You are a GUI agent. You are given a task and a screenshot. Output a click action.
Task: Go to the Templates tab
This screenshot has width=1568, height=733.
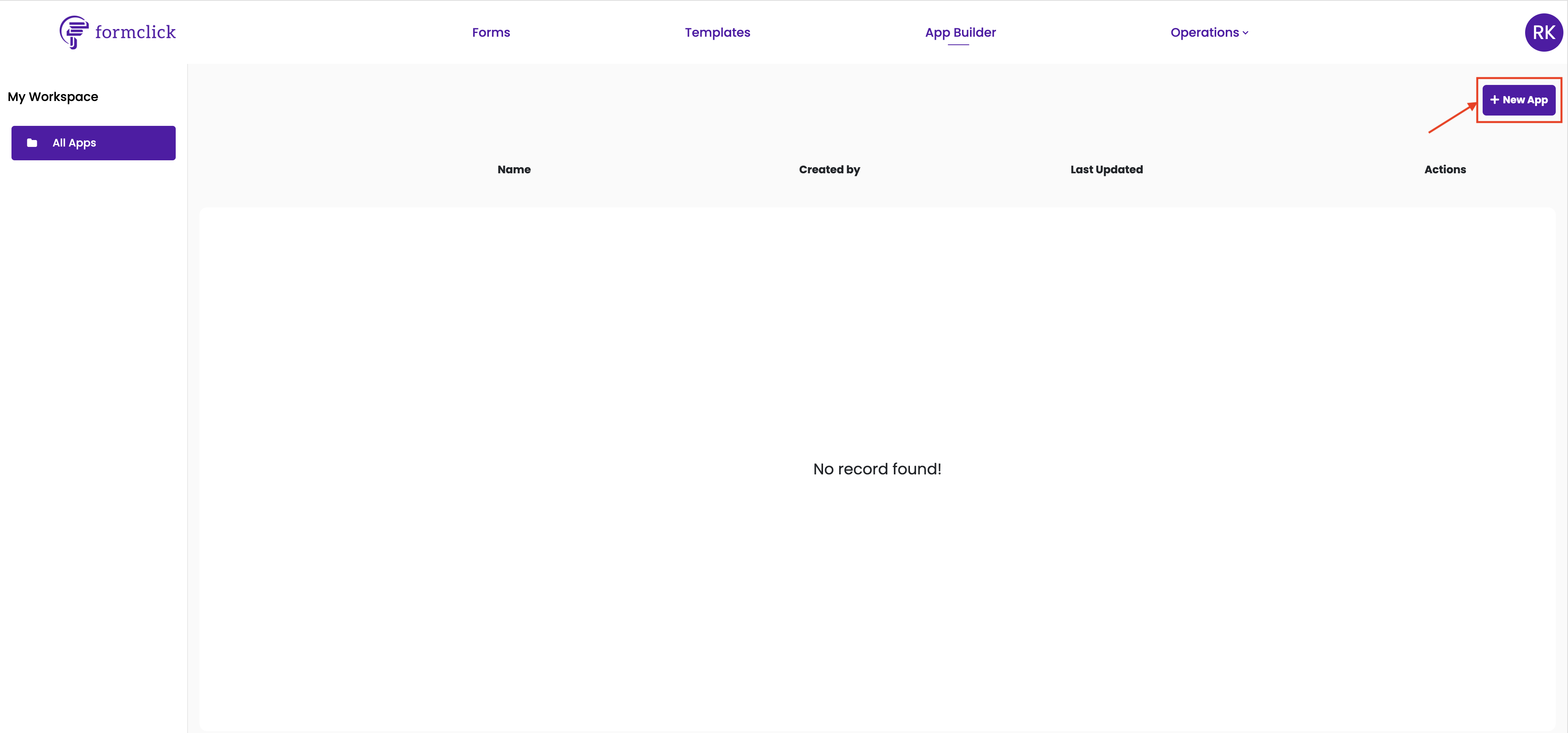coord(717,32)
